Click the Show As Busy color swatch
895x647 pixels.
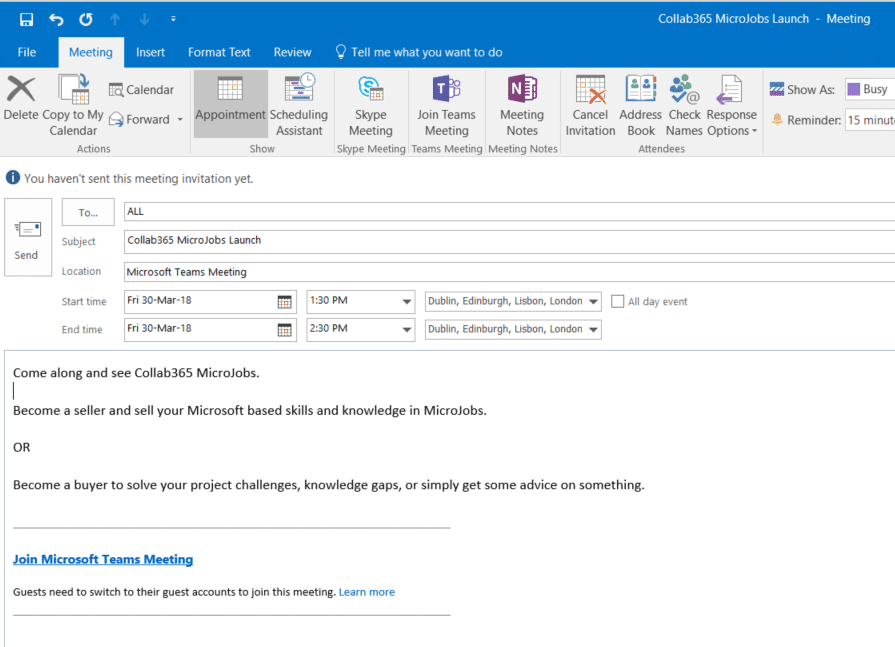coord(854,89)
